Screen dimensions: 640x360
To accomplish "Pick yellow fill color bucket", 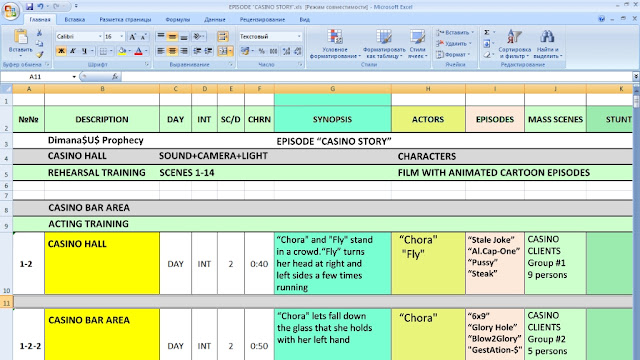I will [122, 51].
